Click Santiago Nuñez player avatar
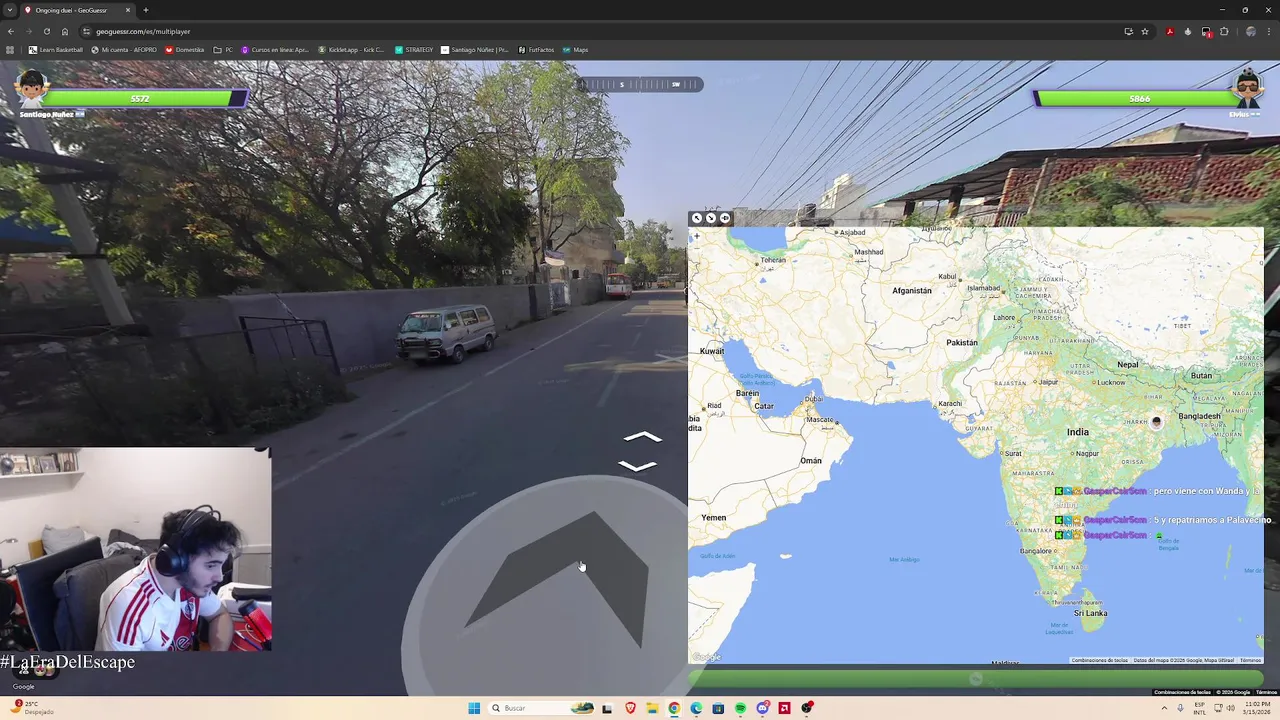Image resolution: width=1280 pixels, height=720 pixels. (32, 89)
